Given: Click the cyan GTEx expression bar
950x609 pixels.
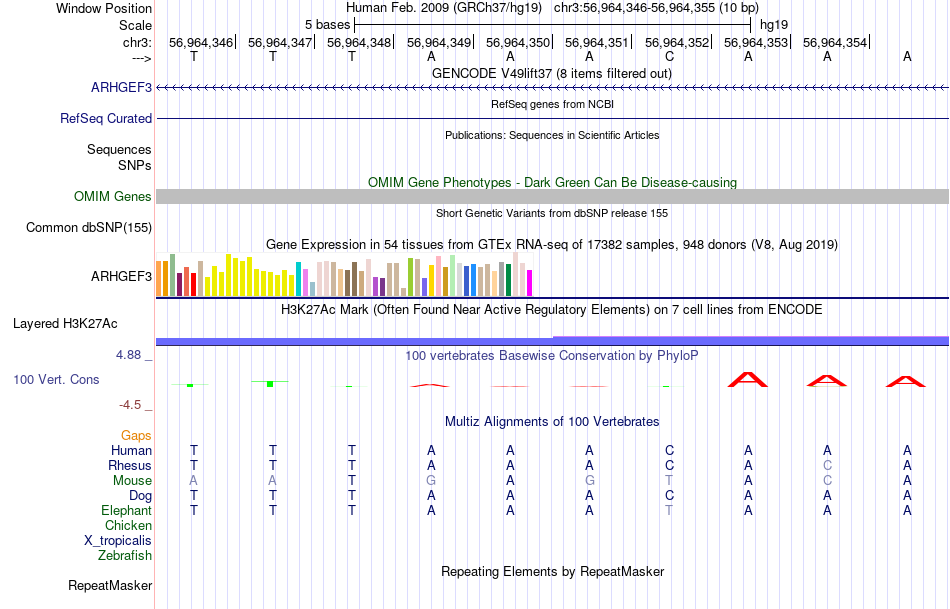Looking at the screenshot, I should point(298,279).
